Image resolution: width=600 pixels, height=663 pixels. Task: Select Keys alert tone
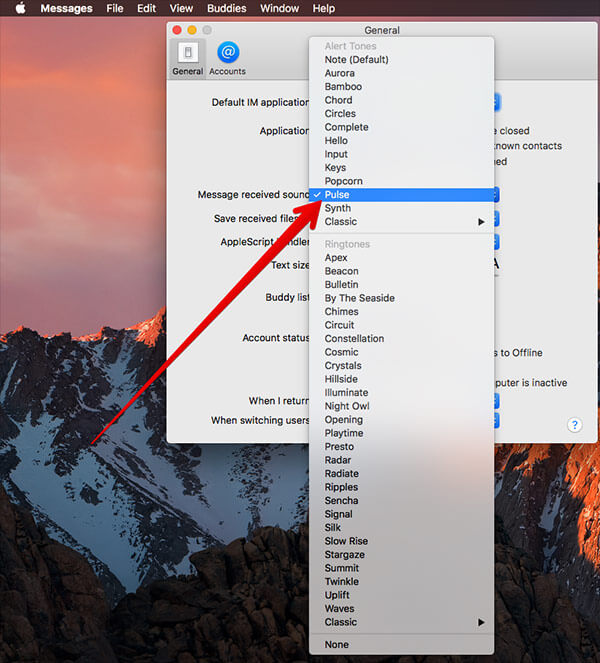(x=401, y=168)
